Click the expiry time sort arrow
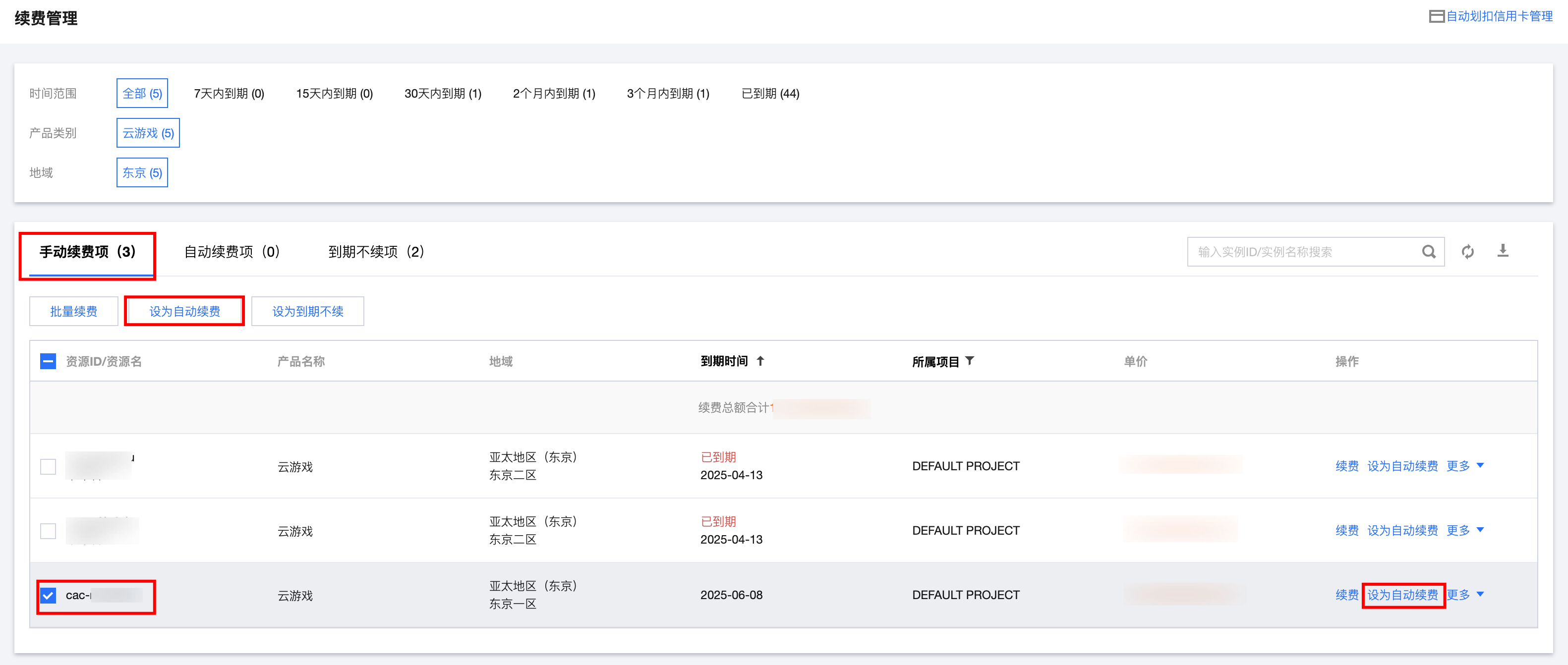This screenshot has width=1568, height=665. click(760, 361)
